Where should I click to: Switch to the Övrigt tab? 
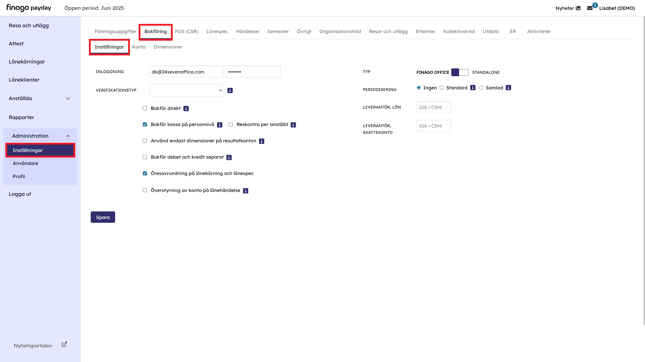304,31
